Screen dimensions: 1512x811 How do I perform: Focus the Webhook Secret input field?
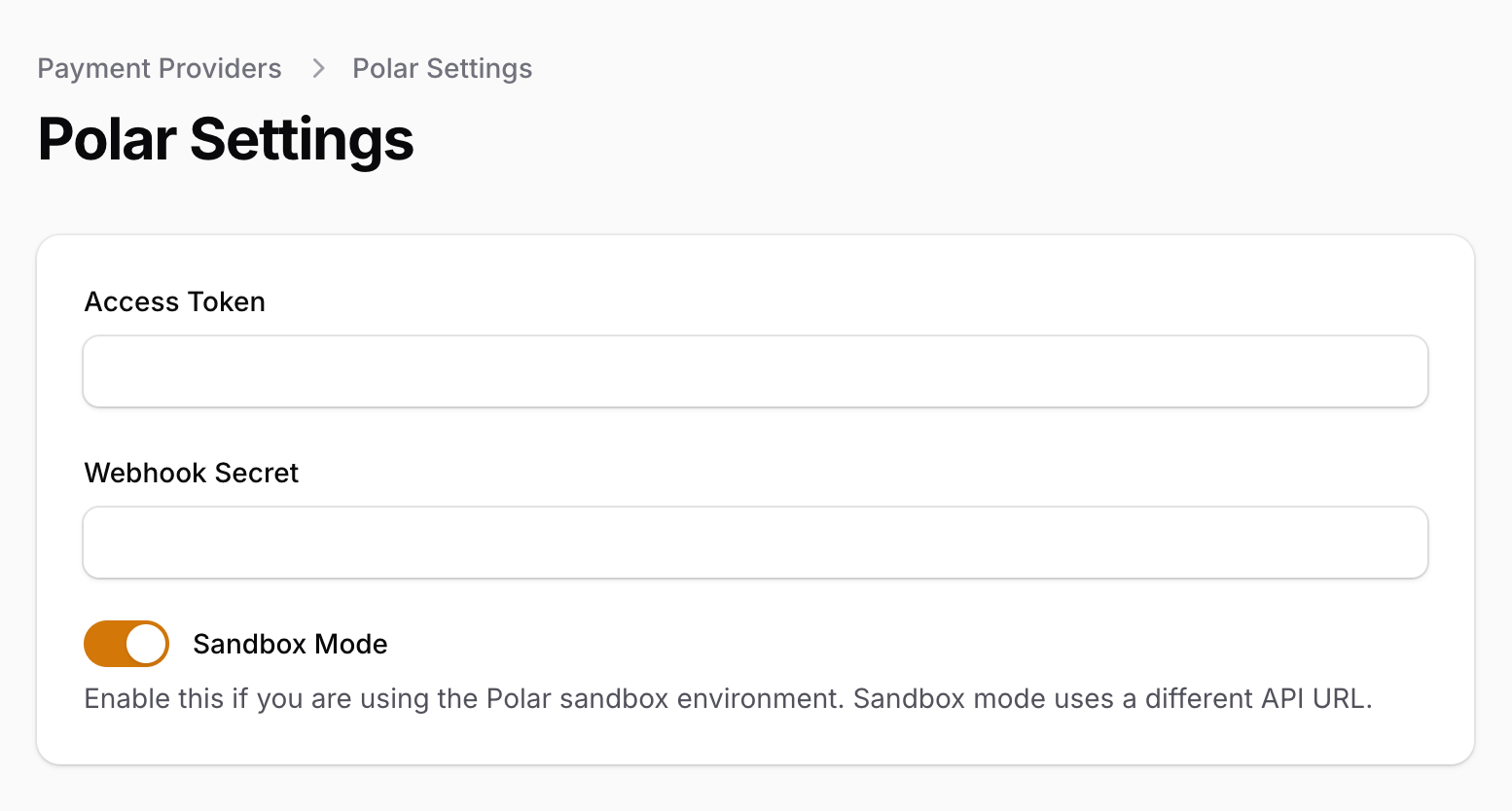point(755,543)
